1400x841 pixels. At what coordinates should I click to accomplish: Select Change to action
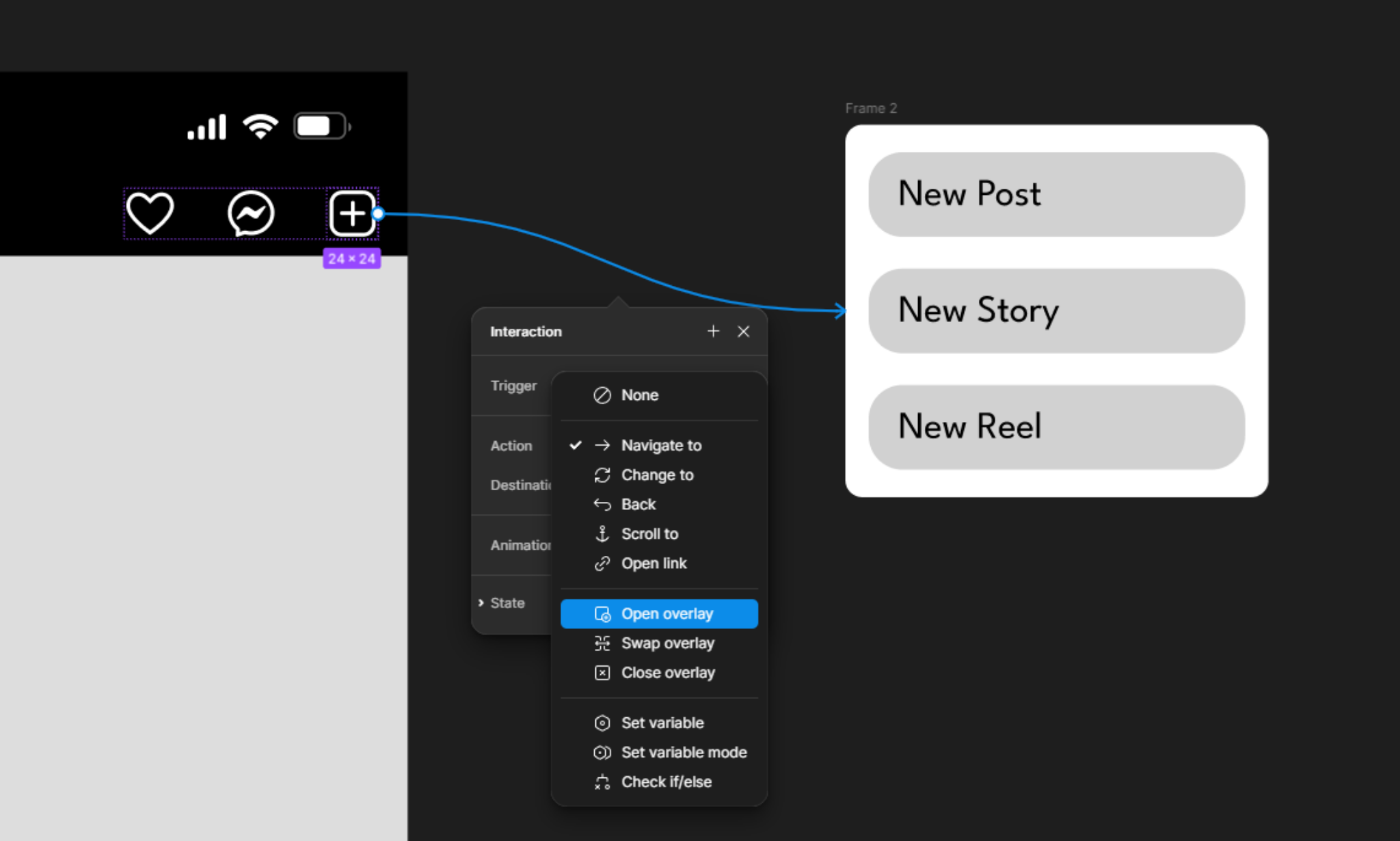pyautogui.click(x=659, y=475)
